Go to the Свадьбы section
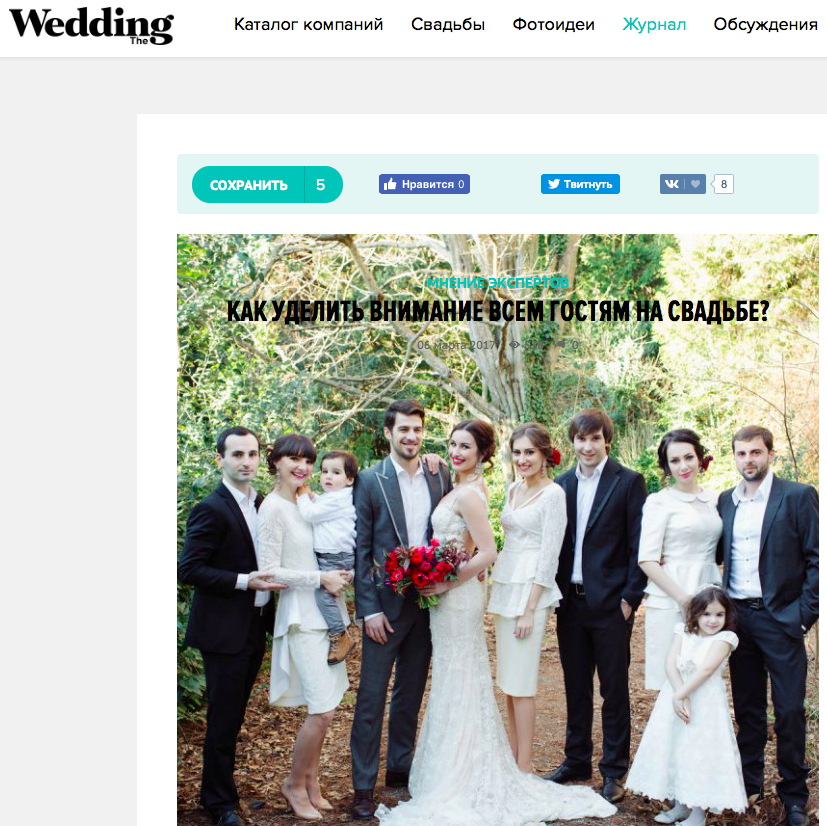827x826 pixels. click(x=448, y=24)
